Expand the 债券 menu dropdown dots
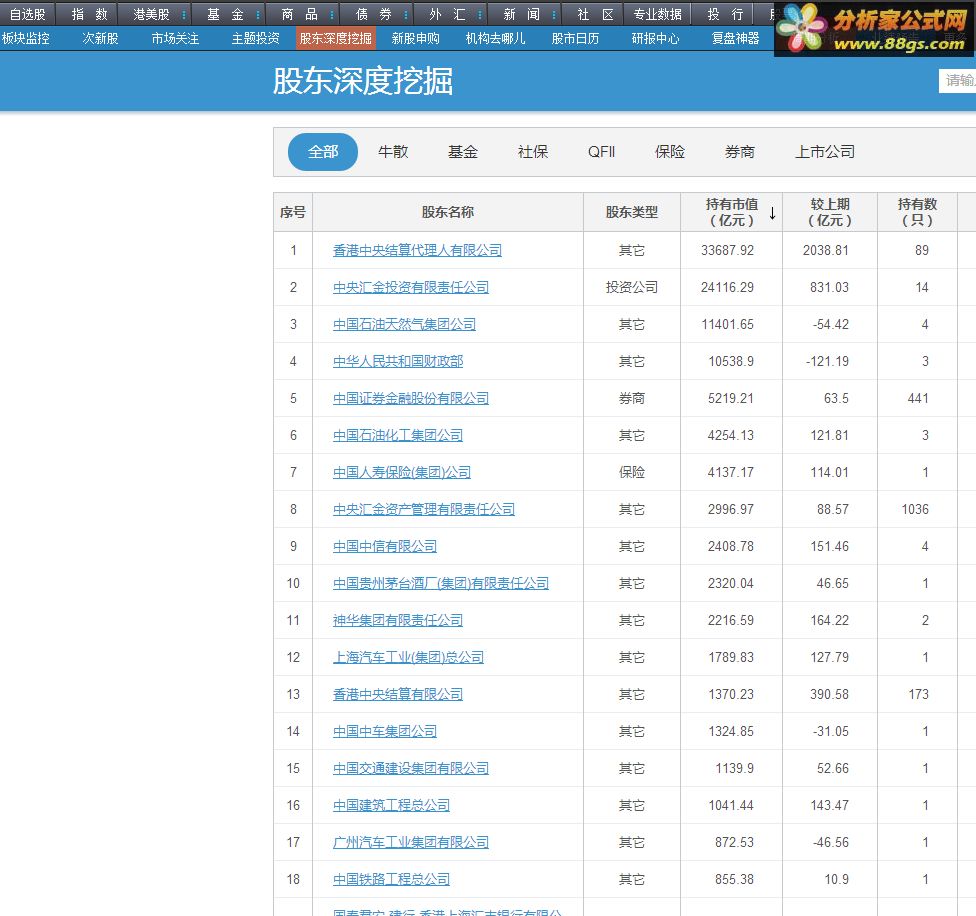This screenshot has width=976, height=916. point(406,14)
